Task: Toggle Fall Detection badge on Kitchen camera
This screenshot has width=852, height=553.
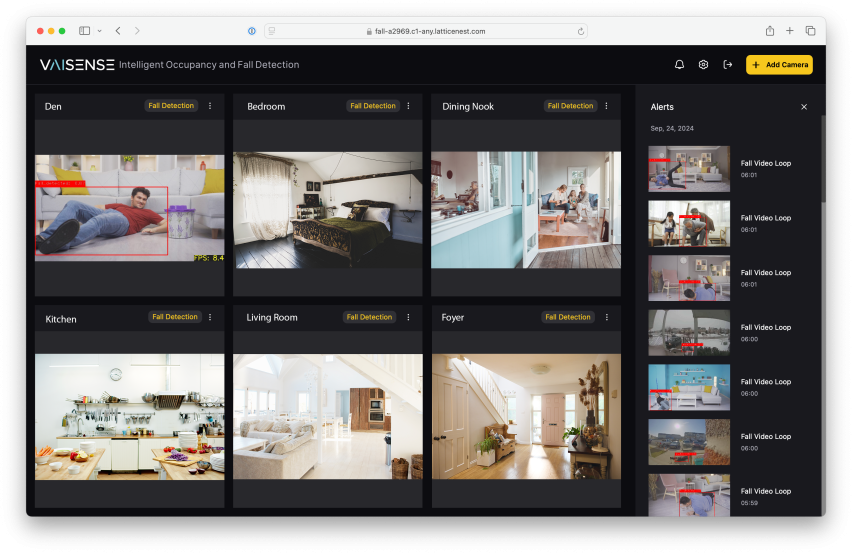Action: (175, 317)
